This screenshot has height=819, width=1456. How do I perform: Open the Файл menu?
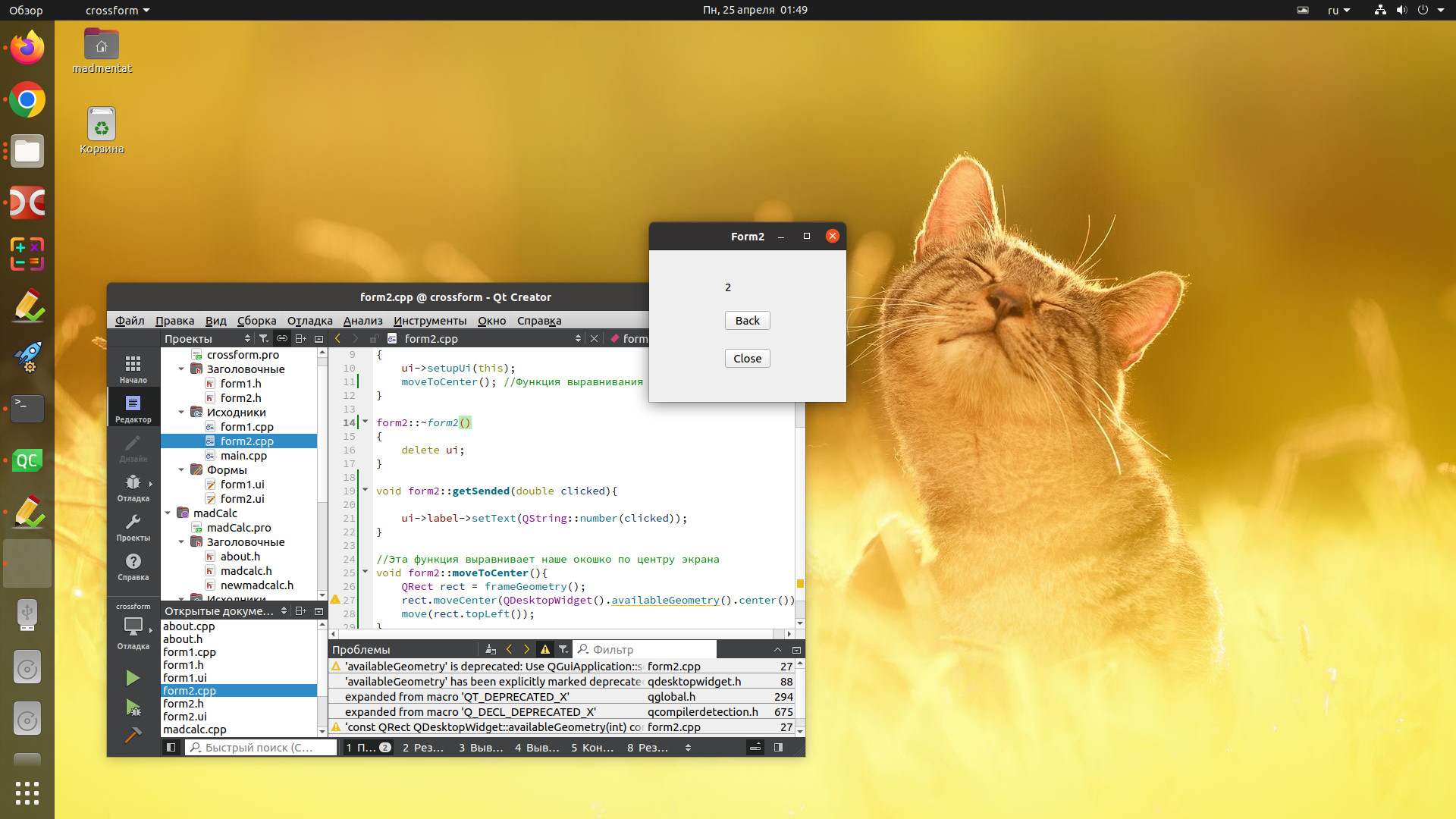130,321
